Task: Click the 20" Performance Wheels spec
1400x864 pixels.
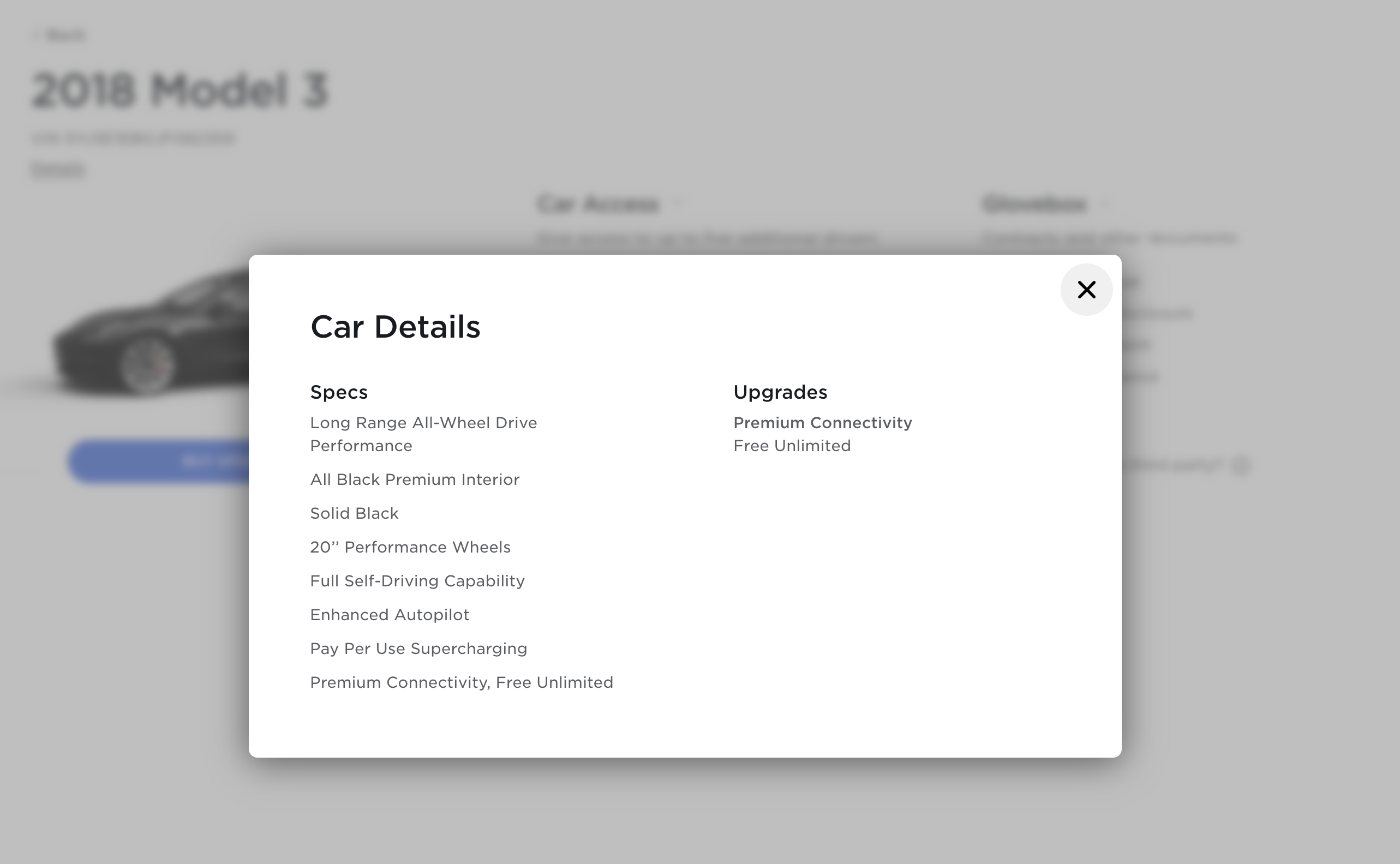Action: coord(410,547)
